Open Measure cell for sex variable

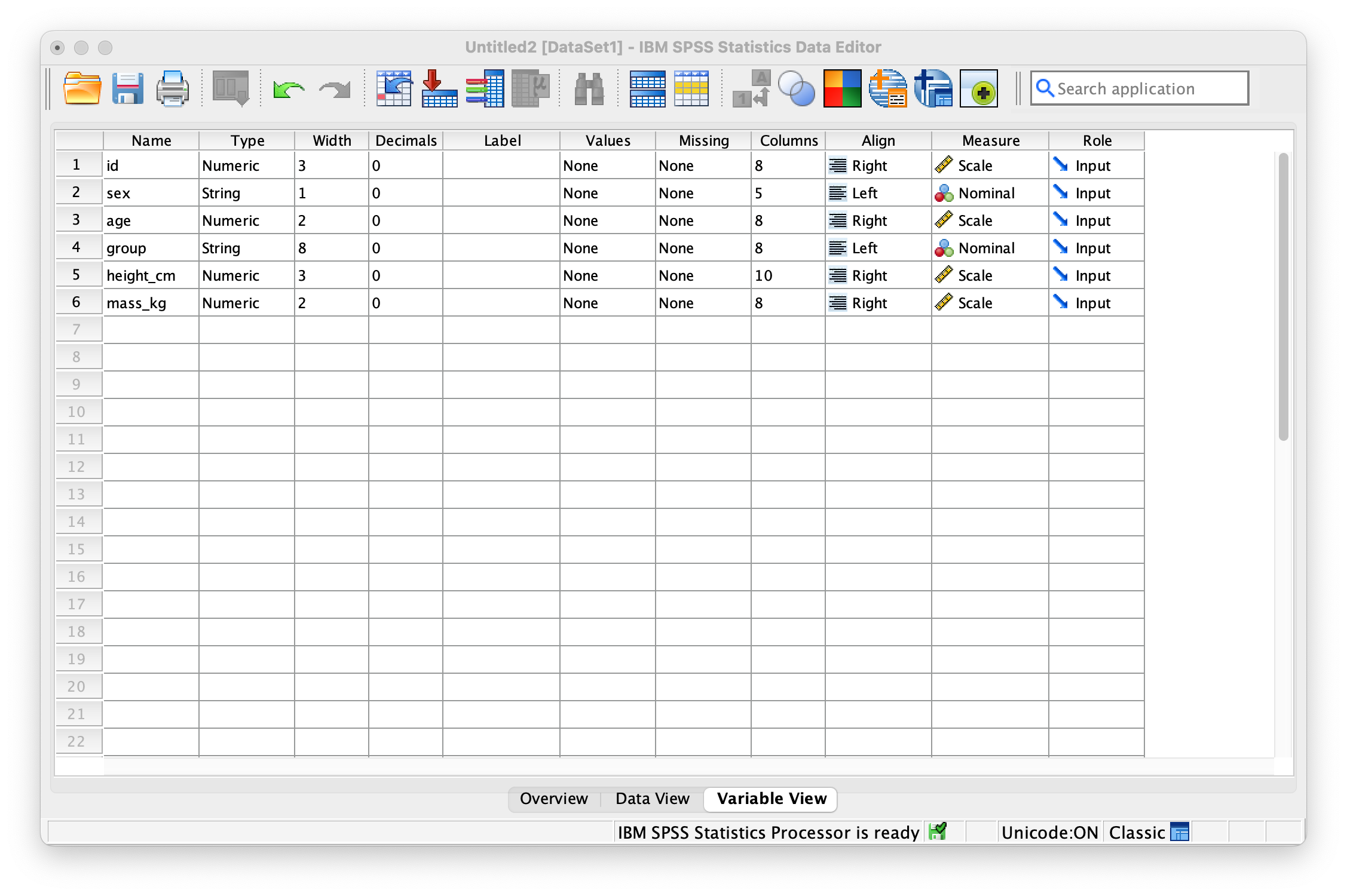coord(989,193)
